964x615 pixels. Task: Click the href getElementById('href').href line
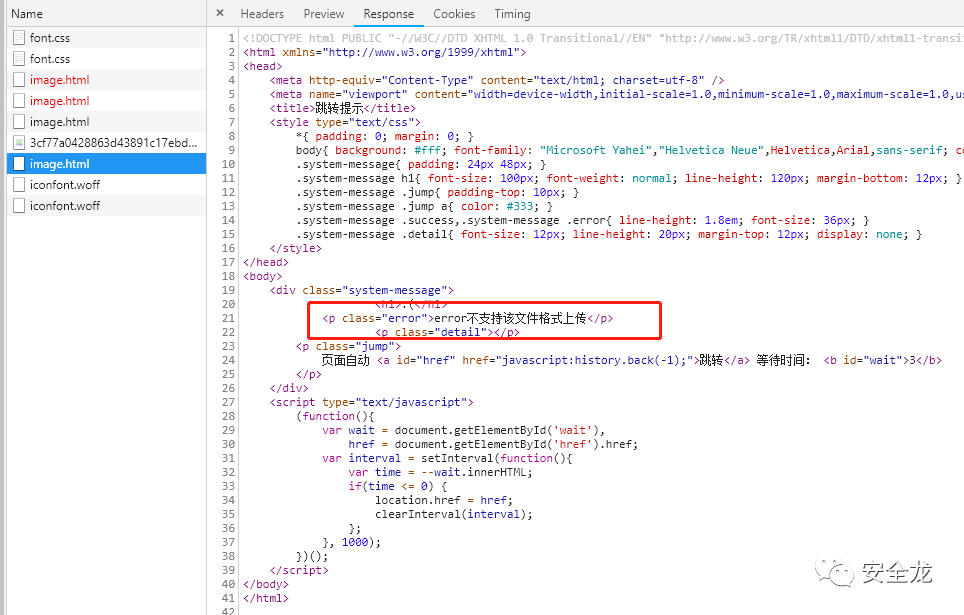(x=493, y=444)
